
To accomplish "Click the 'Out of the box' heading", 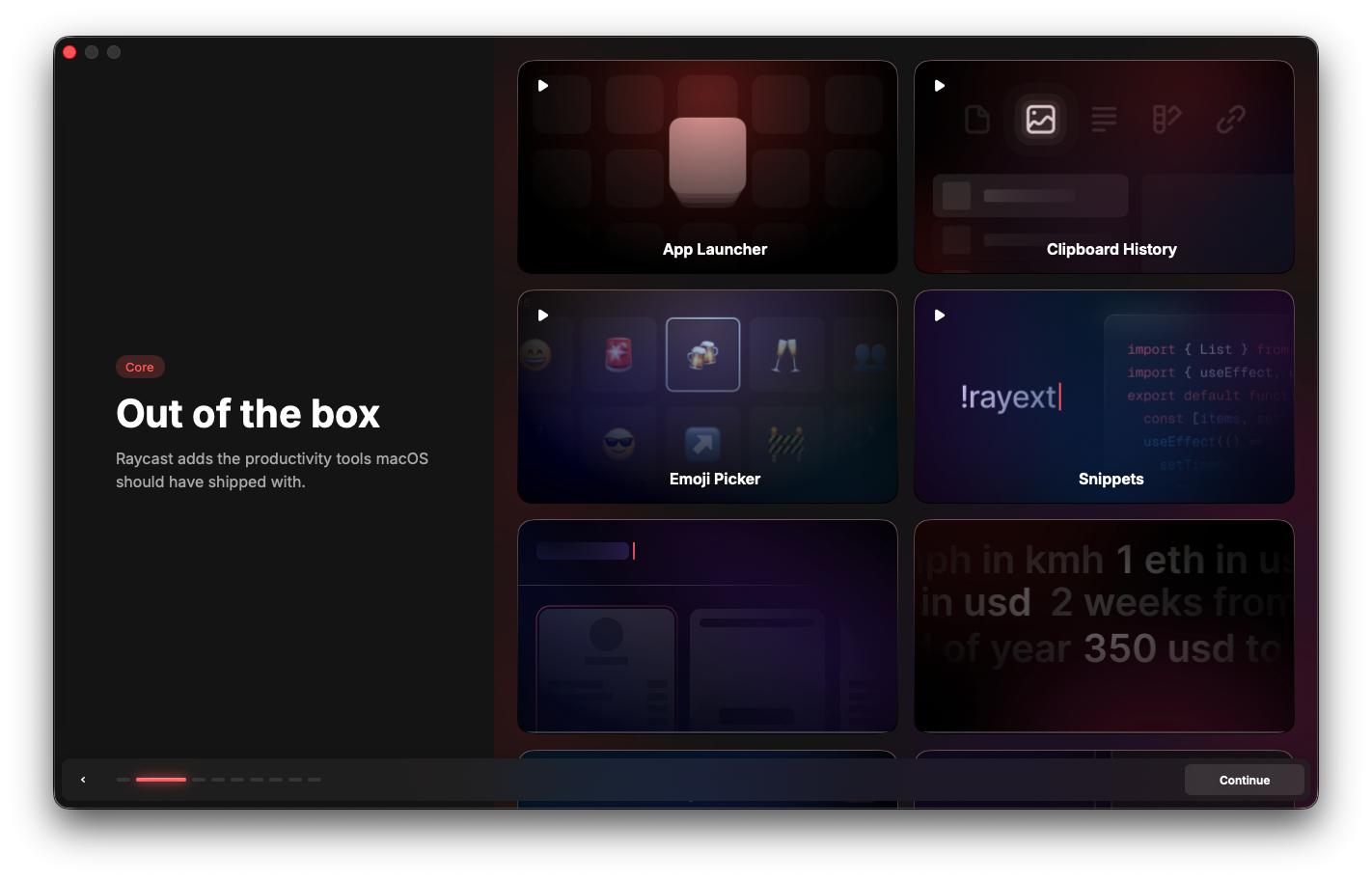I will pyautogui.click(x=248, y=414).
